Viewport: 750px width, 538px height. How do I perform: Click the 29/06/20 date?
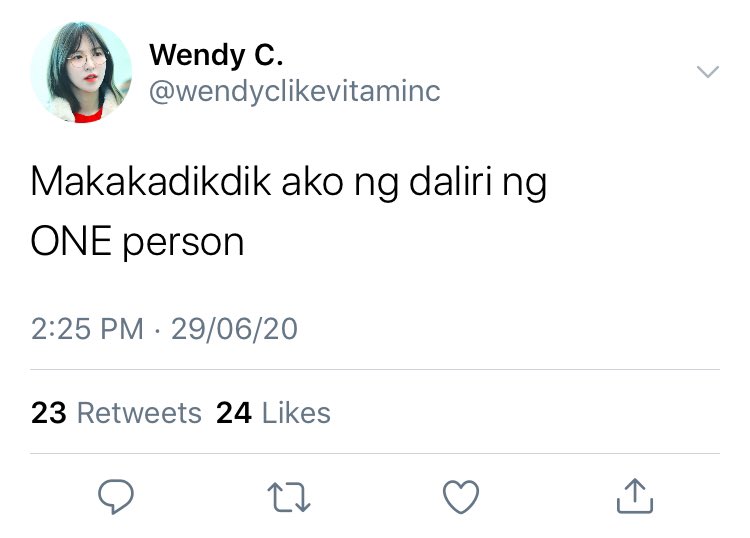[x=234, y=329]
